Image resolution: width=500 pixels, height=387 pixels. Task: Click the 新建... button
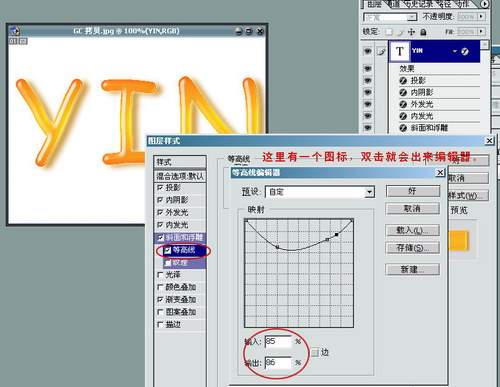[413, 269]
